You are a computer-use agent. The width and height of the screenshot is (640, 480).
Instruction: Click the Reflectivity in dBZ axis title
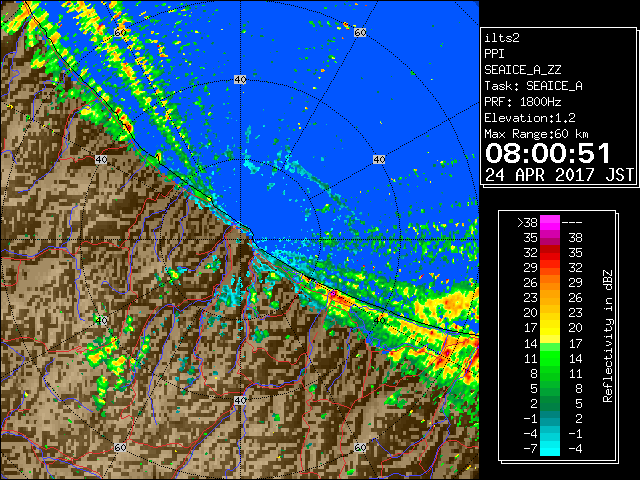(x=608, y=336)
